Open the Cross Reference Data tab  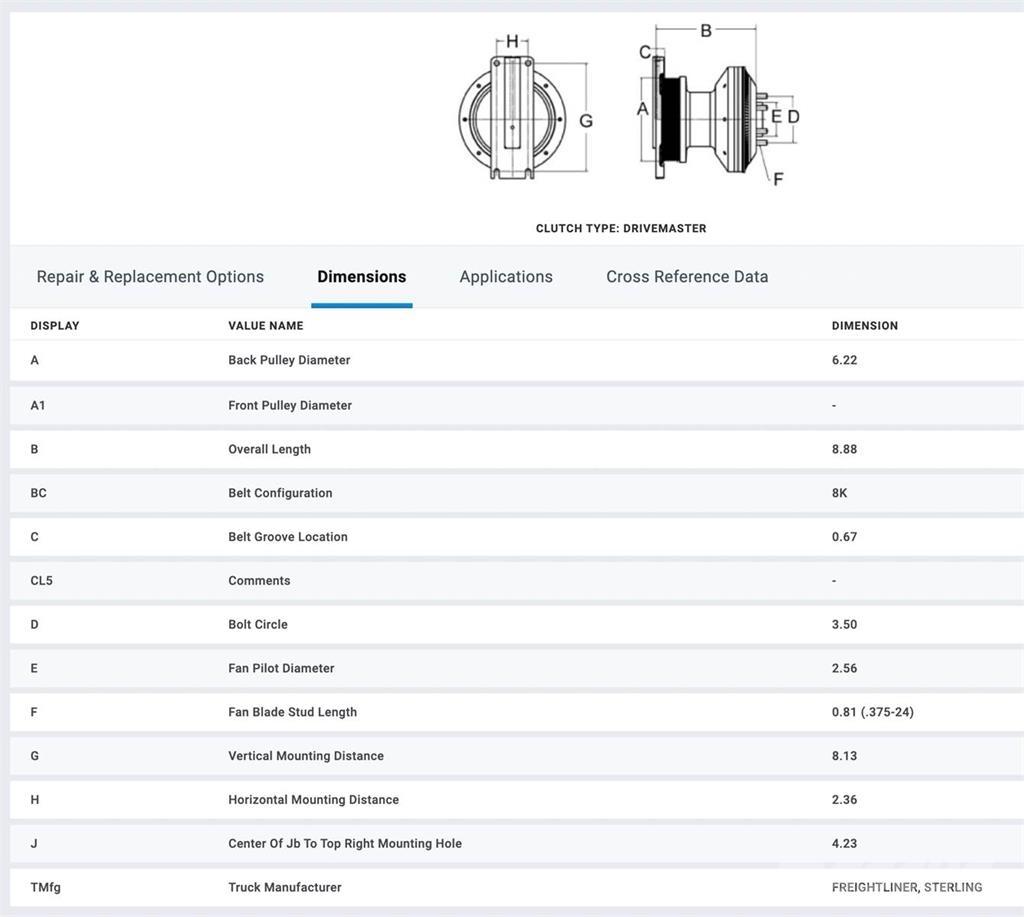[x=687, y=277]
